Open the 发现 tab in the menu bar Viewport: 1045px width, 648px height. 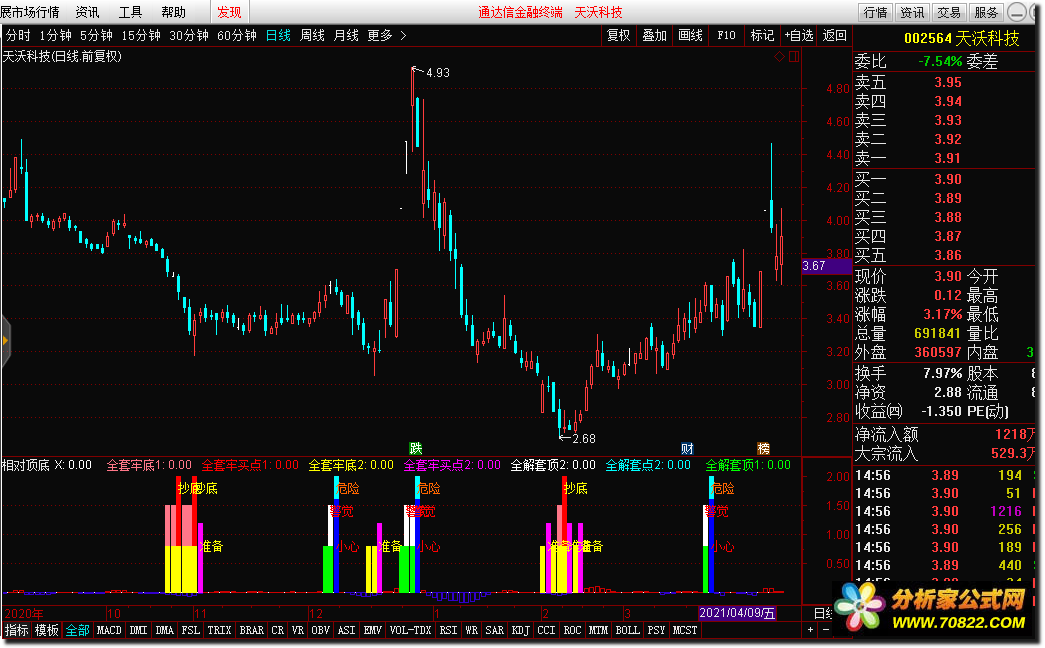[x=229, y=12]
